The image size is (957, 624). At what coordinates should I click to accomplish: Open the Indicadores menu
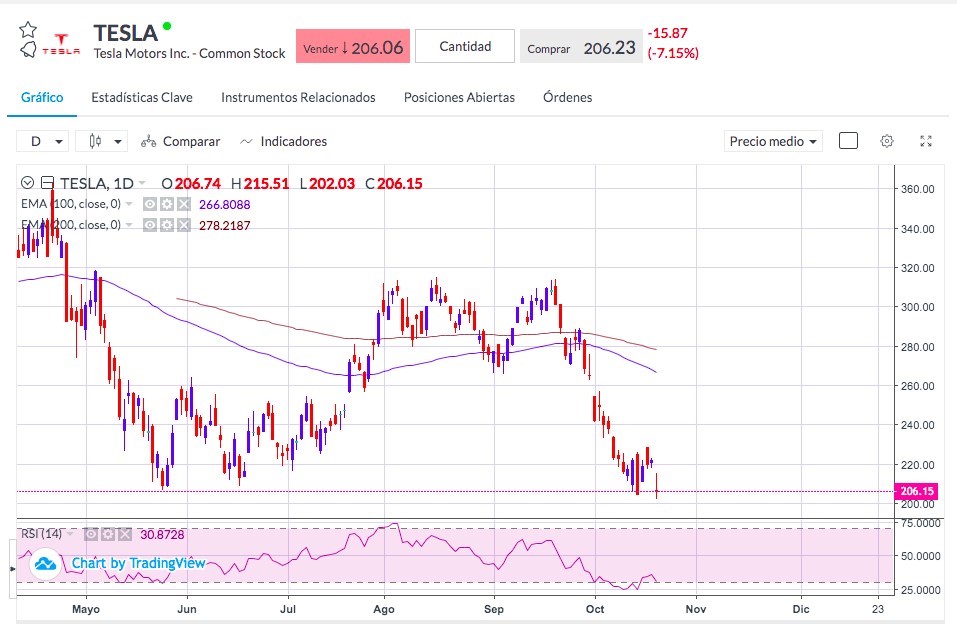283,142
